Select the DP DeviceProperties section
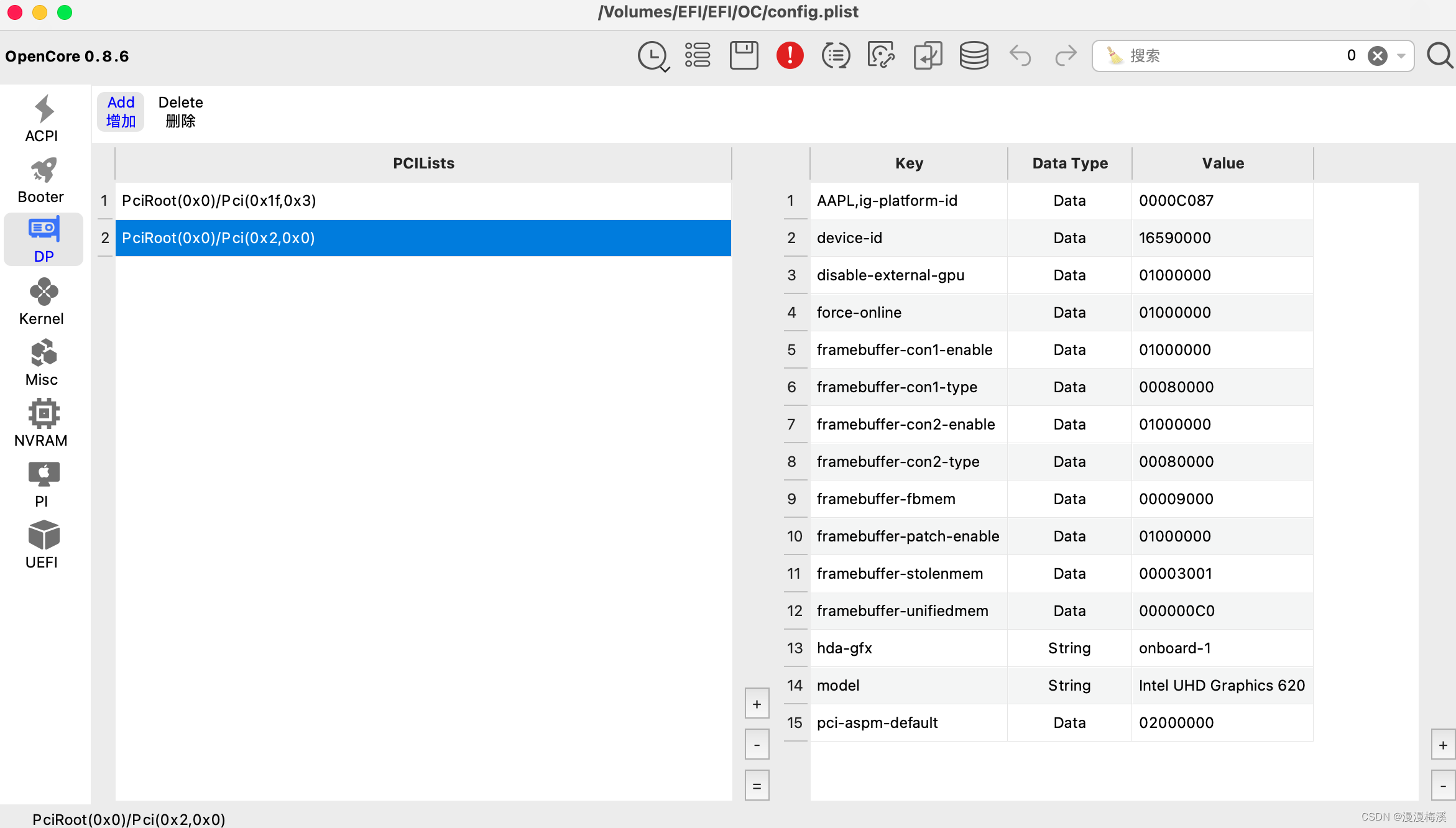The image size is (1456, 828). (44, 239)
